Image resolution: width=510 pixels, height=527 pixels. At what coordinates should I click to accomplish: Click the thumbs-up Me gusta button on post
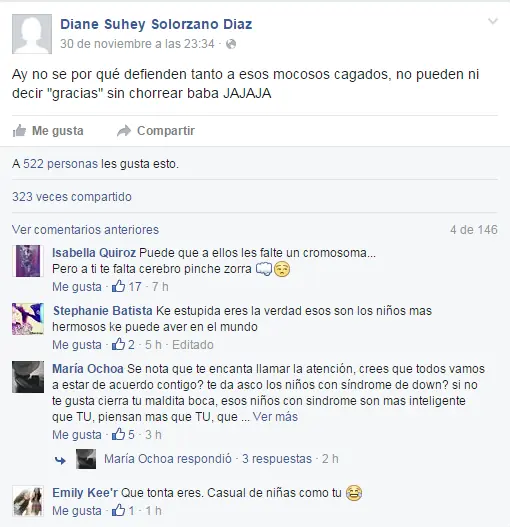pos(48,131)
